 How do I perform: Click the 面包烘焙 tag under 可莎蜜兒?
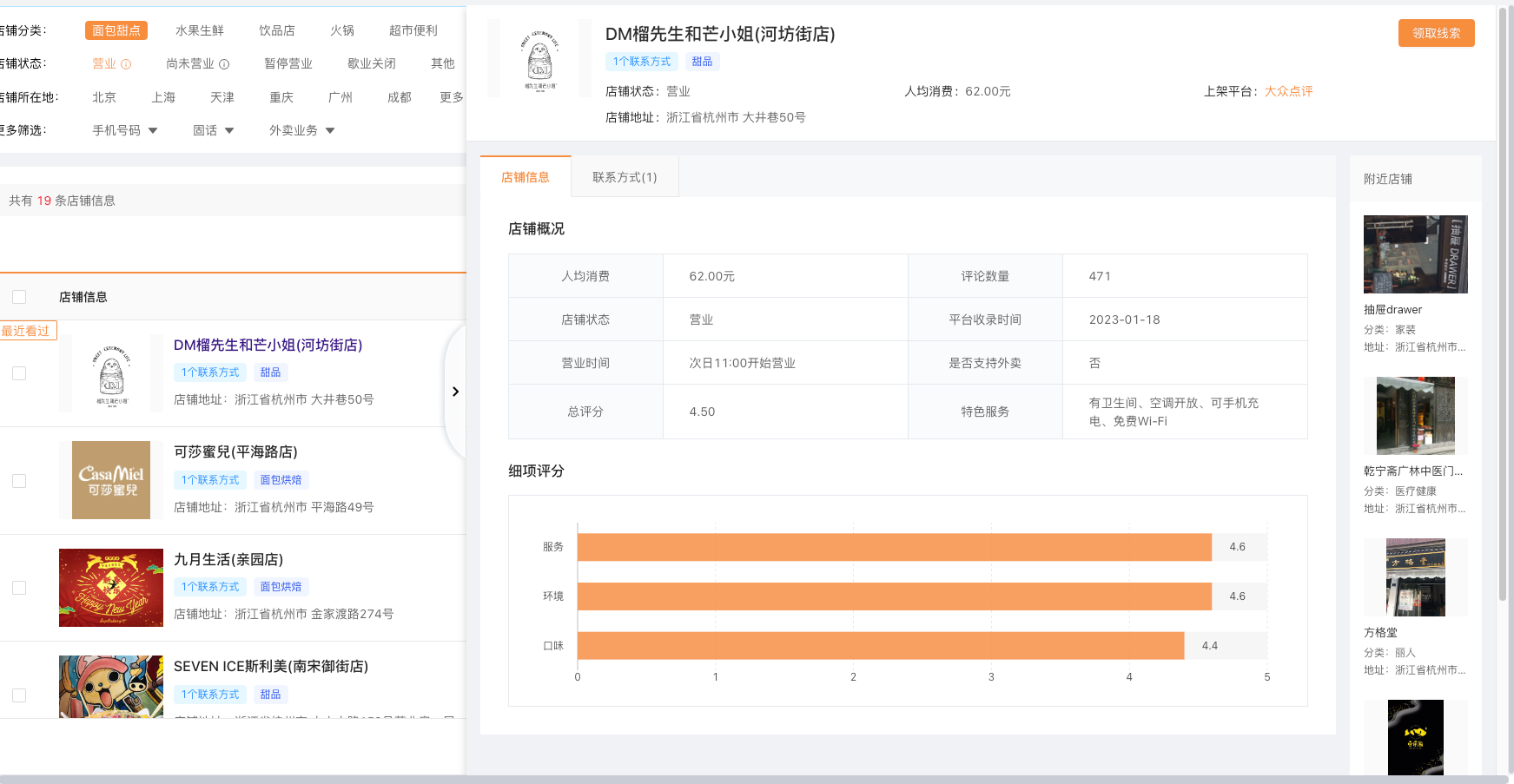(x=281, y=480)
